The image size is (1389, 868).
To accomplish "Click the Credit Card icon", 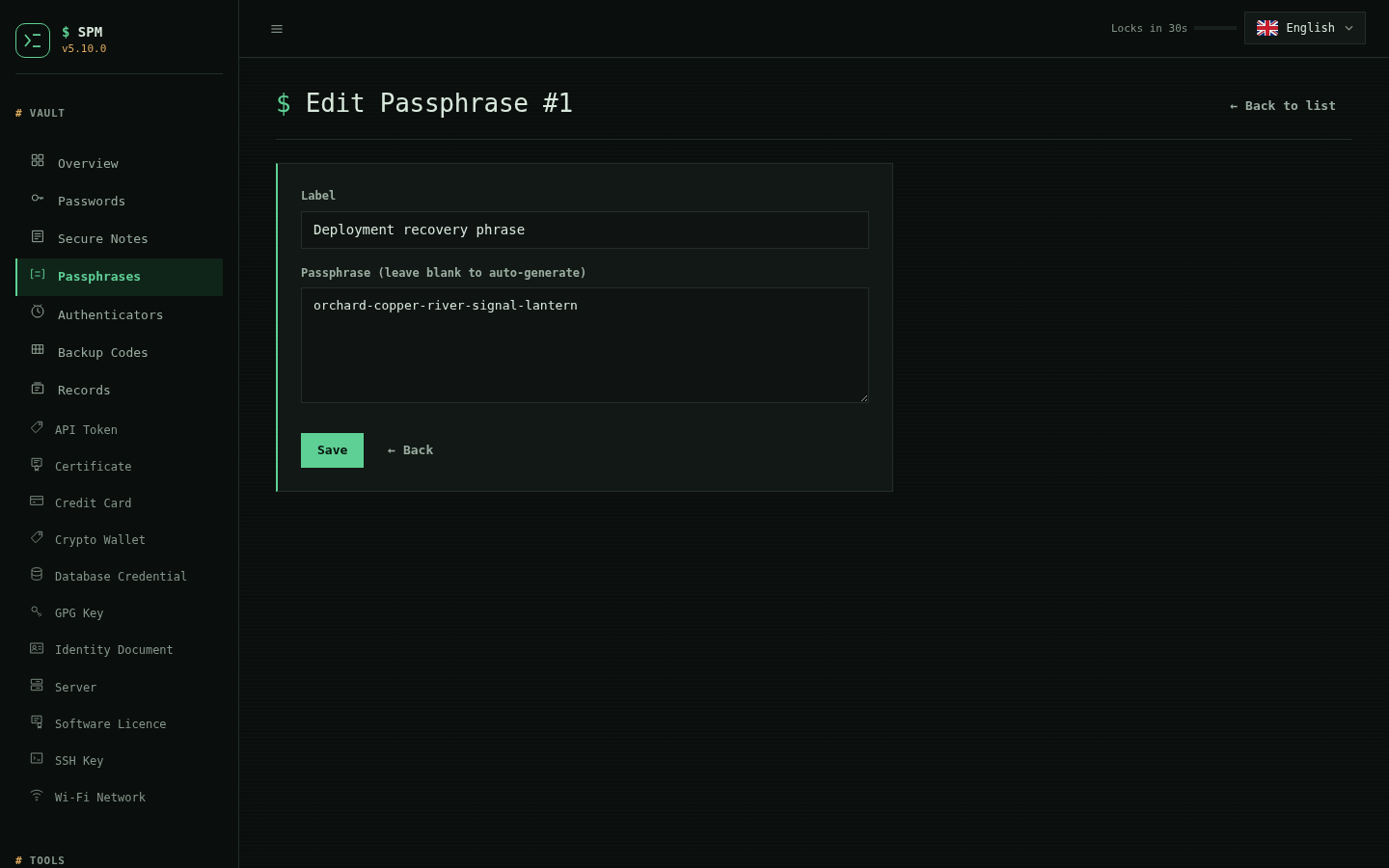I will 37,501.
